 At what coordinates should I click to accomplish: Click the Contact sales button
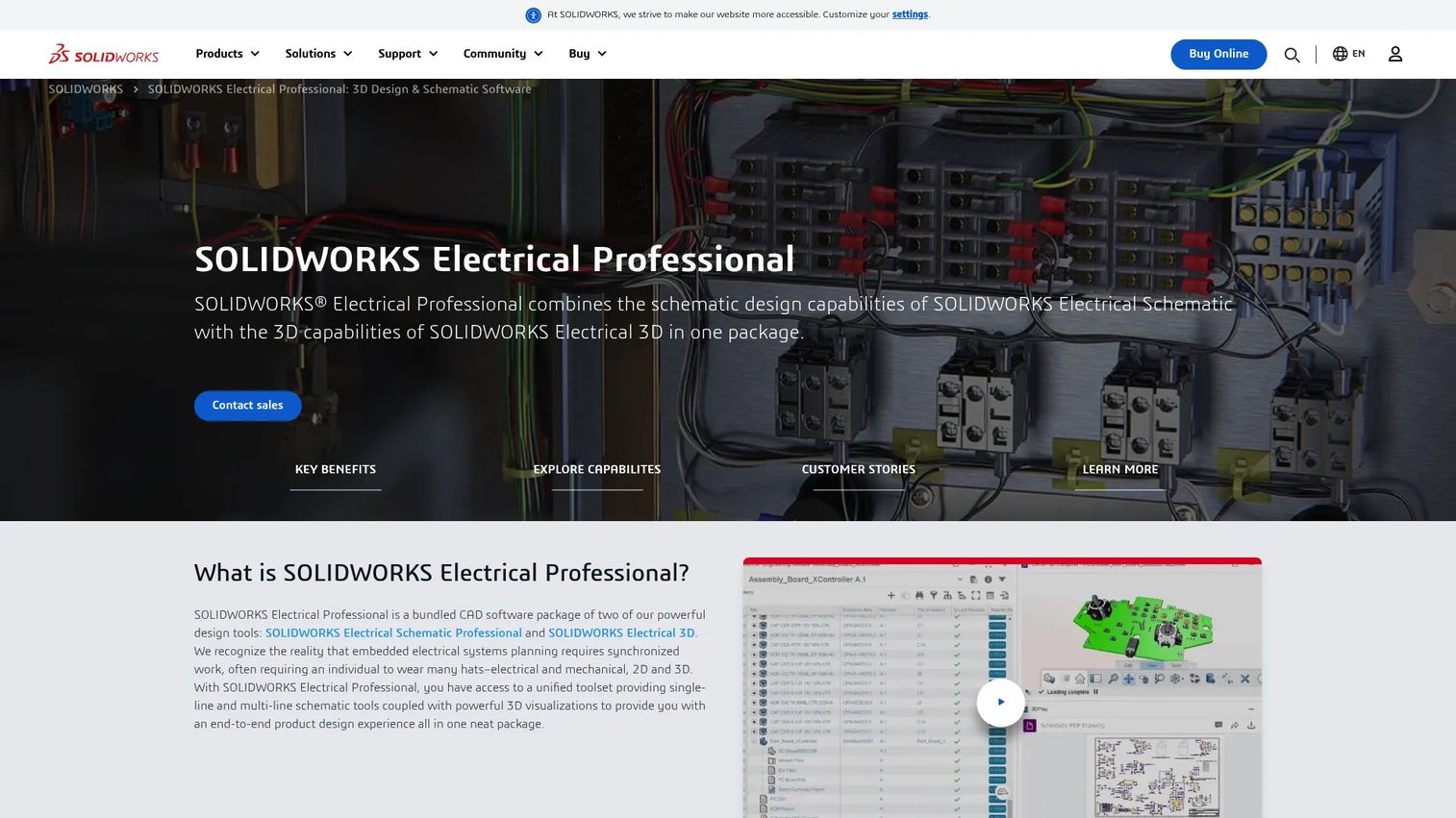[247, 406]
